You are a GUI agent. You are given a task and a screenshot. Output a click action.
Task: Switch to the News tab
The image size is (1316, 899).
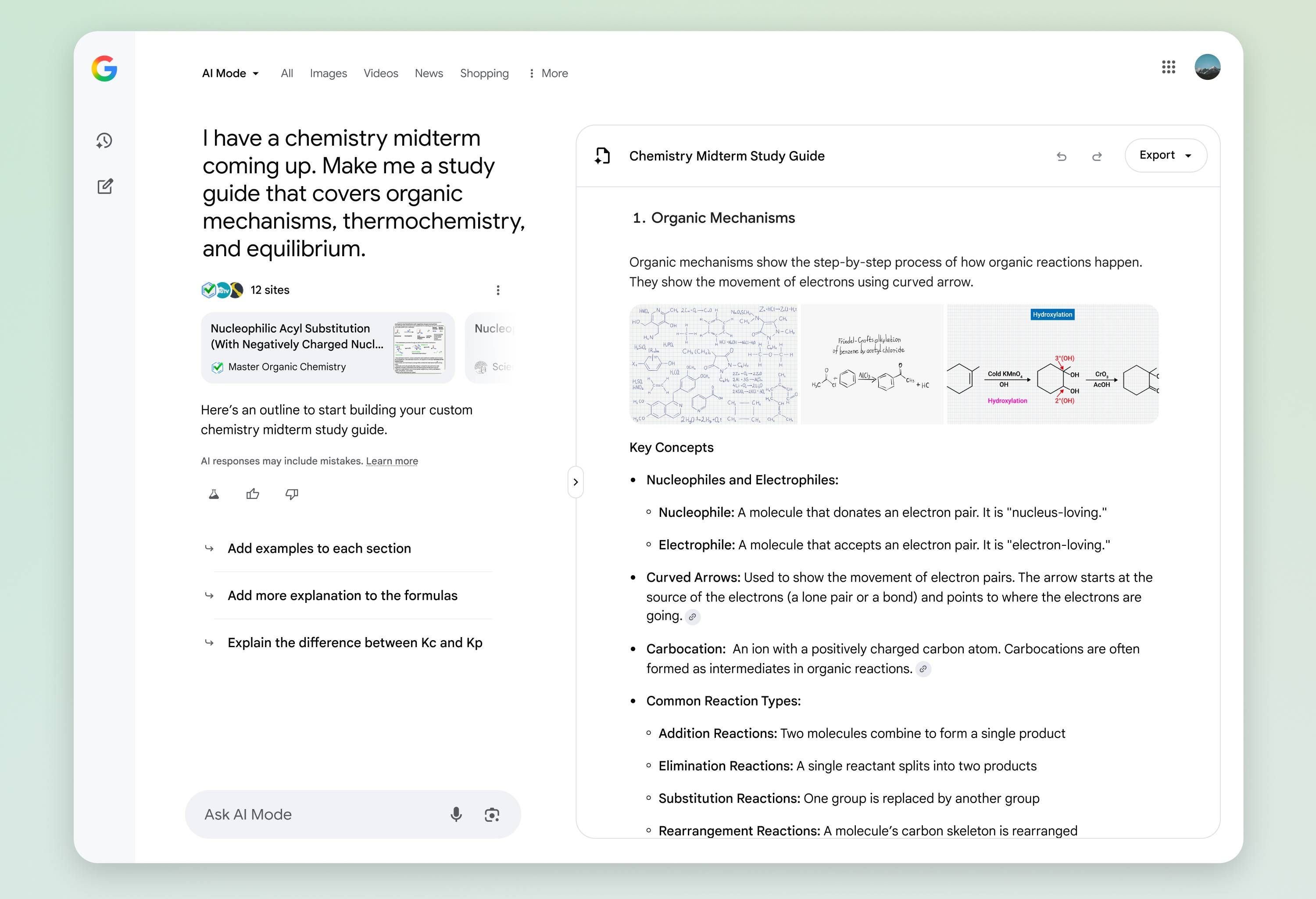pyautogui.click(x=429, y=73)
